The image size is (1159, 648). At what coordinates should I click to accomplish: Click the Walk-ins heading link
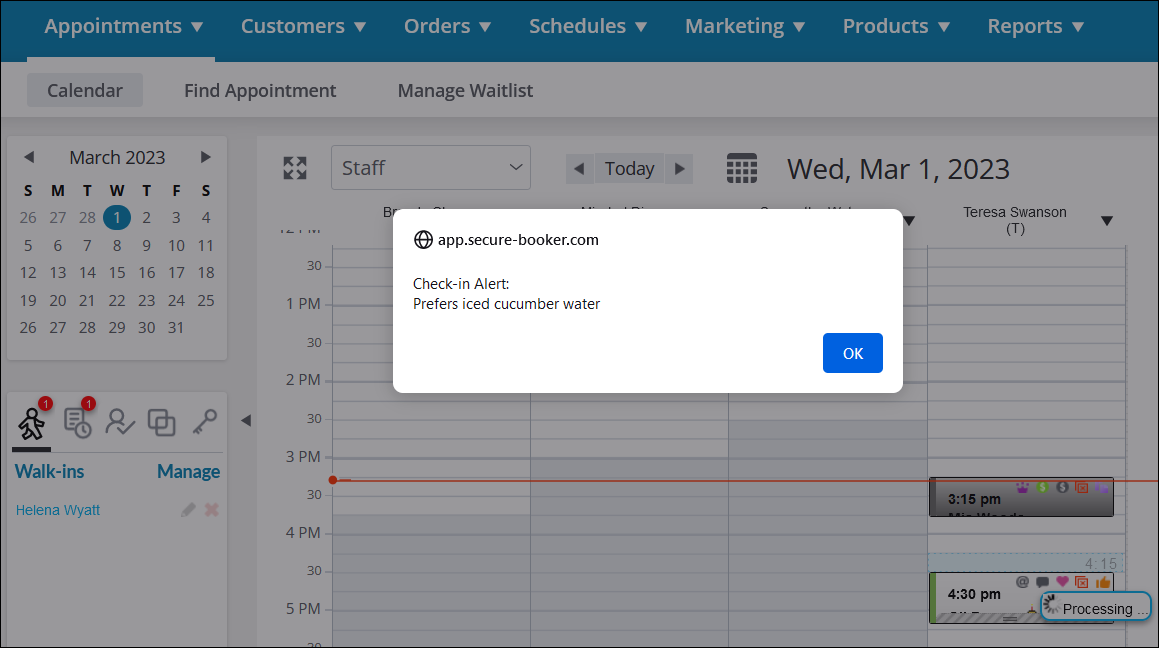click(x=50, y=471)
